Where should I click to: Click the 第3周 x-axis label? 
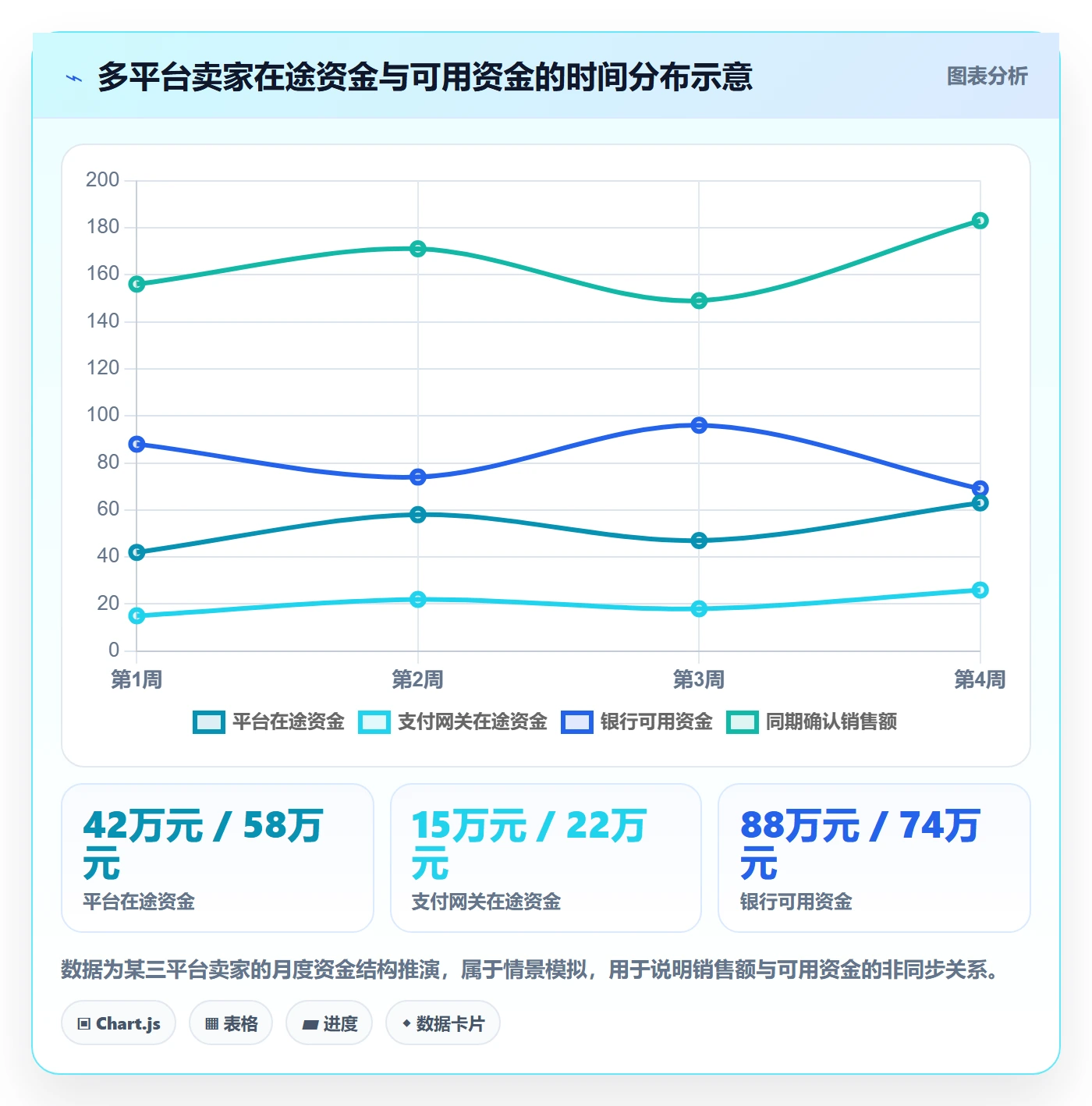tap(699, 679)
